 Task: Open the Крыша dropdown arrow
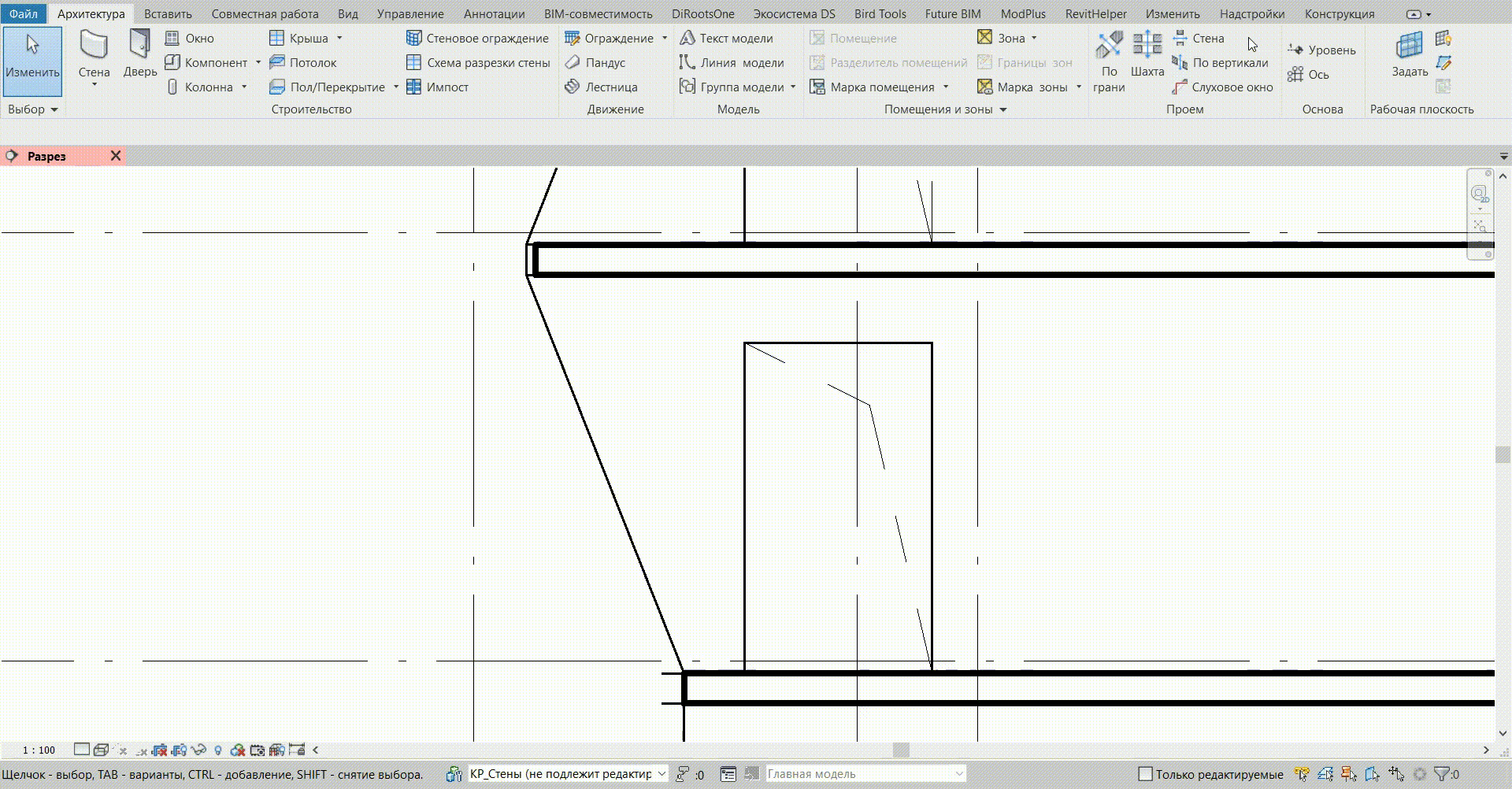tap(339, 38)
